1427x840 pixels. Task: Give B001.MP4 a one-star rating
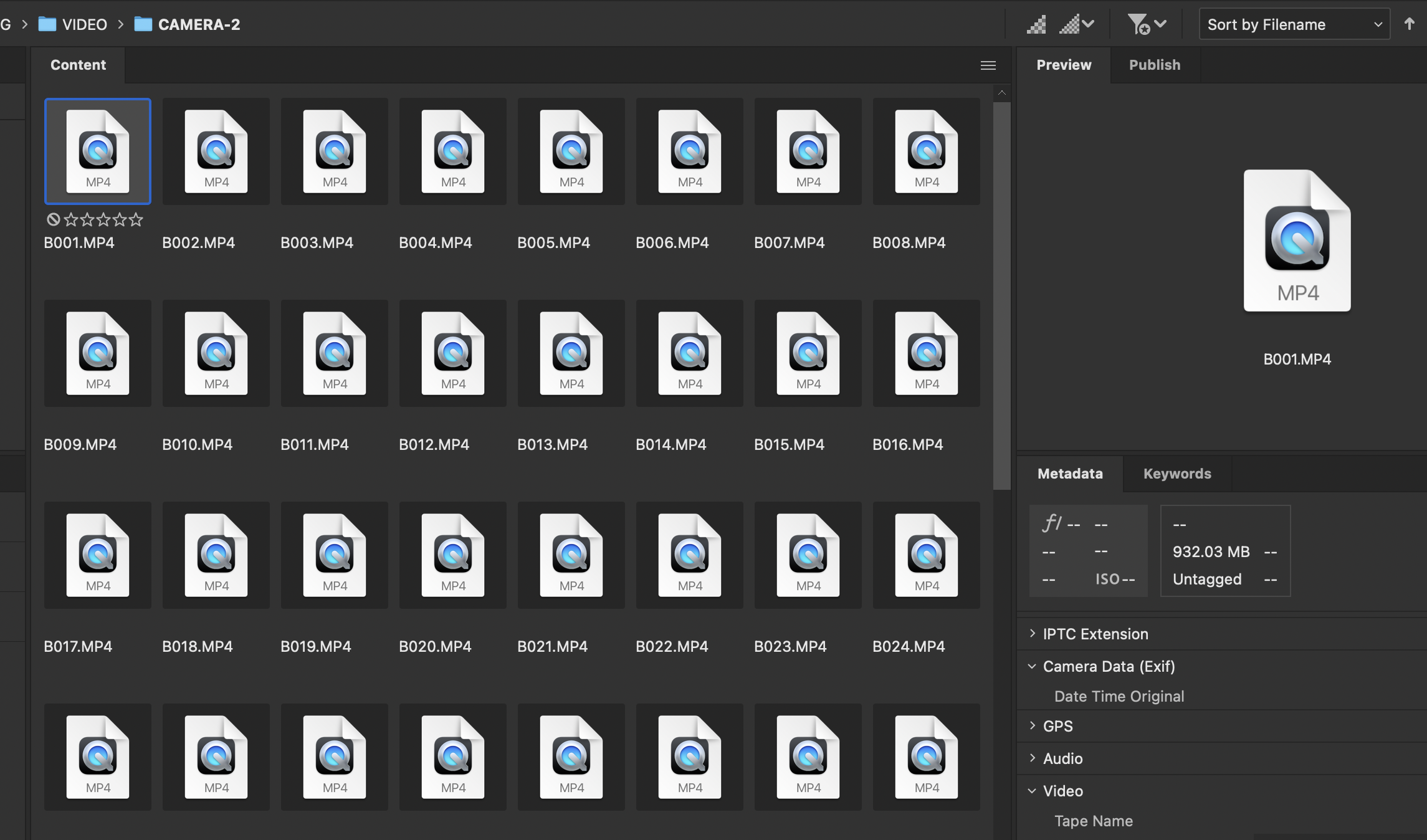tap(70, 219)
